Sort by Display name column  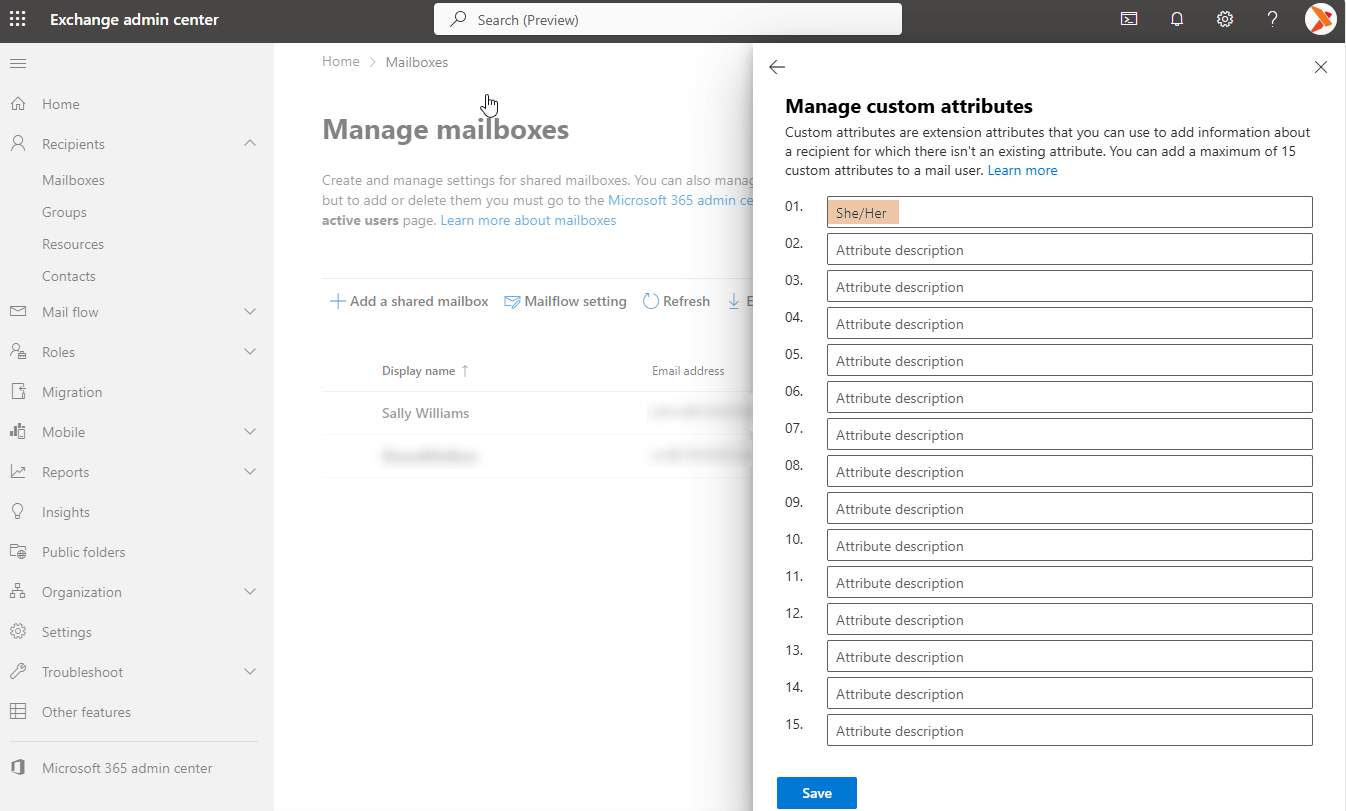pos(418,371)
